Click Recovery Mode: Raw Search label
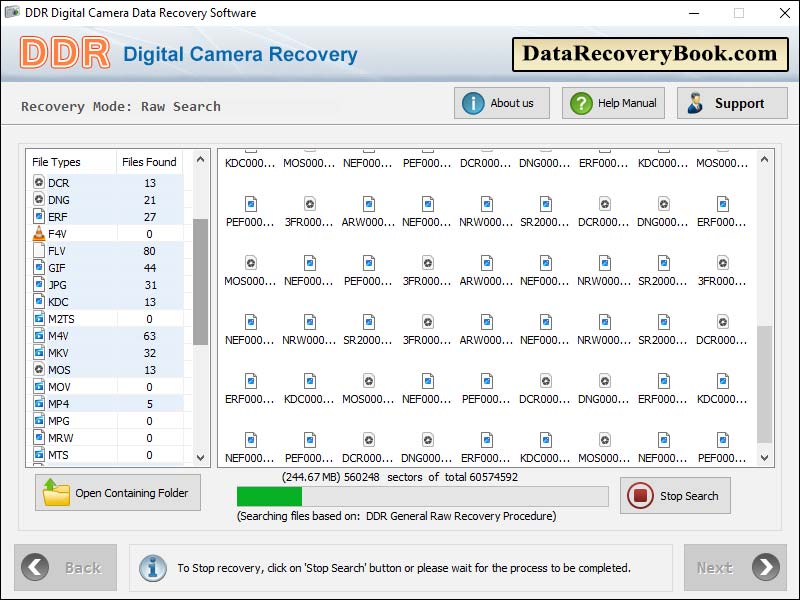This screenshot has width=800, height=600. (x=121, y=106)
